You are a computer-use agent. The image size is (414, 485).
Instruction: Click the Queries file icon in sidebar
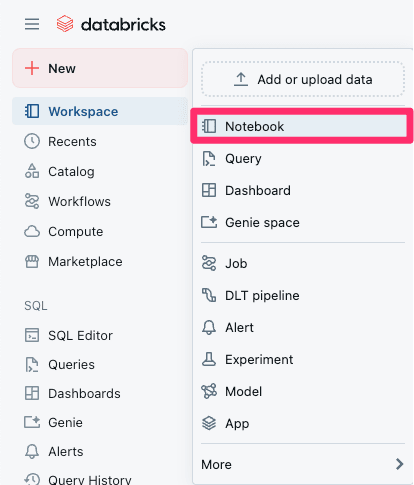pyautogui.click(x=32, y=364)
